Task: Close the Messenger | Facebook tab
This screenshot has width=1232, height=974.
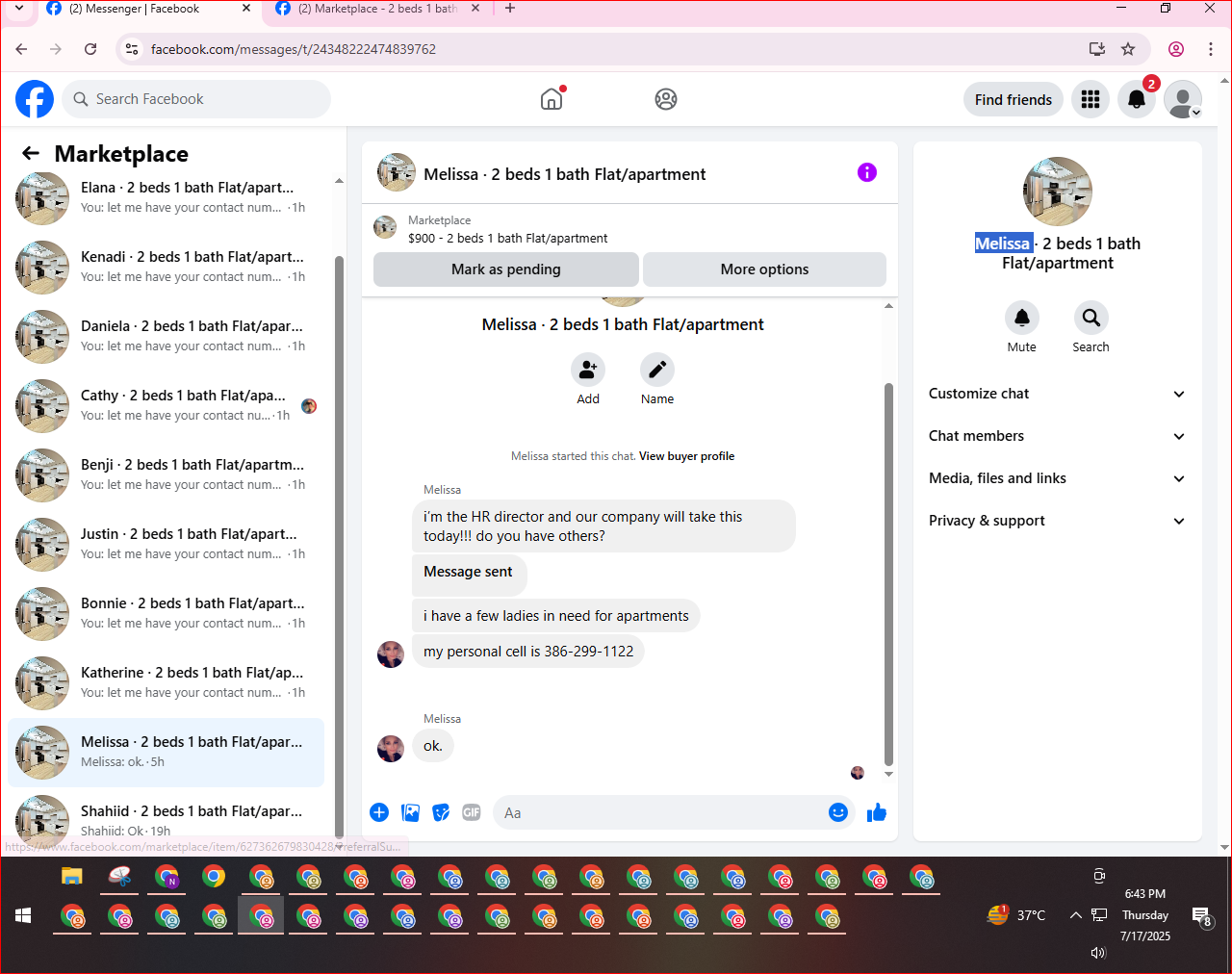Action: click(x=246, y=9)
